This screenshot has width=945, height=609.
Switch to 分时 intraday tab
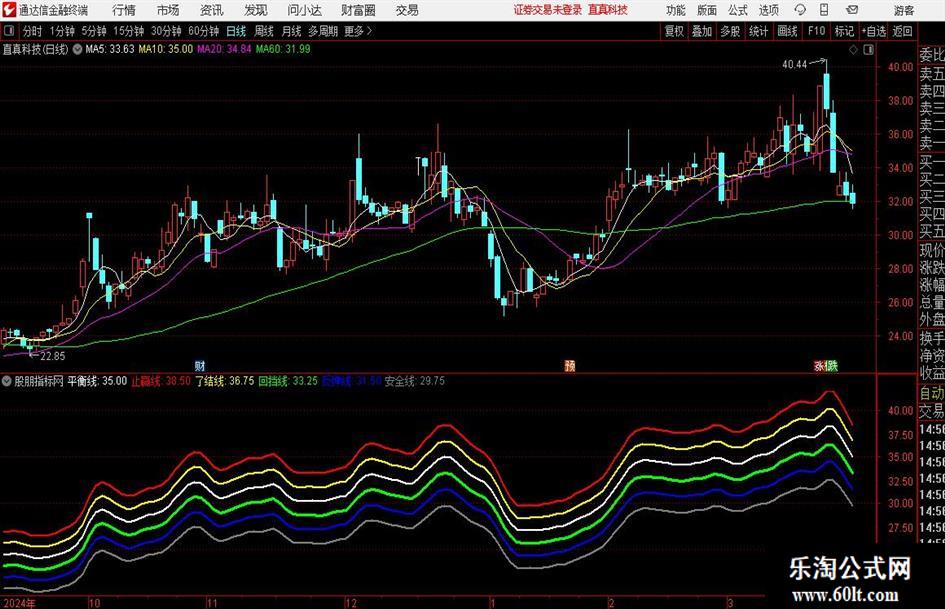[33, 31]
